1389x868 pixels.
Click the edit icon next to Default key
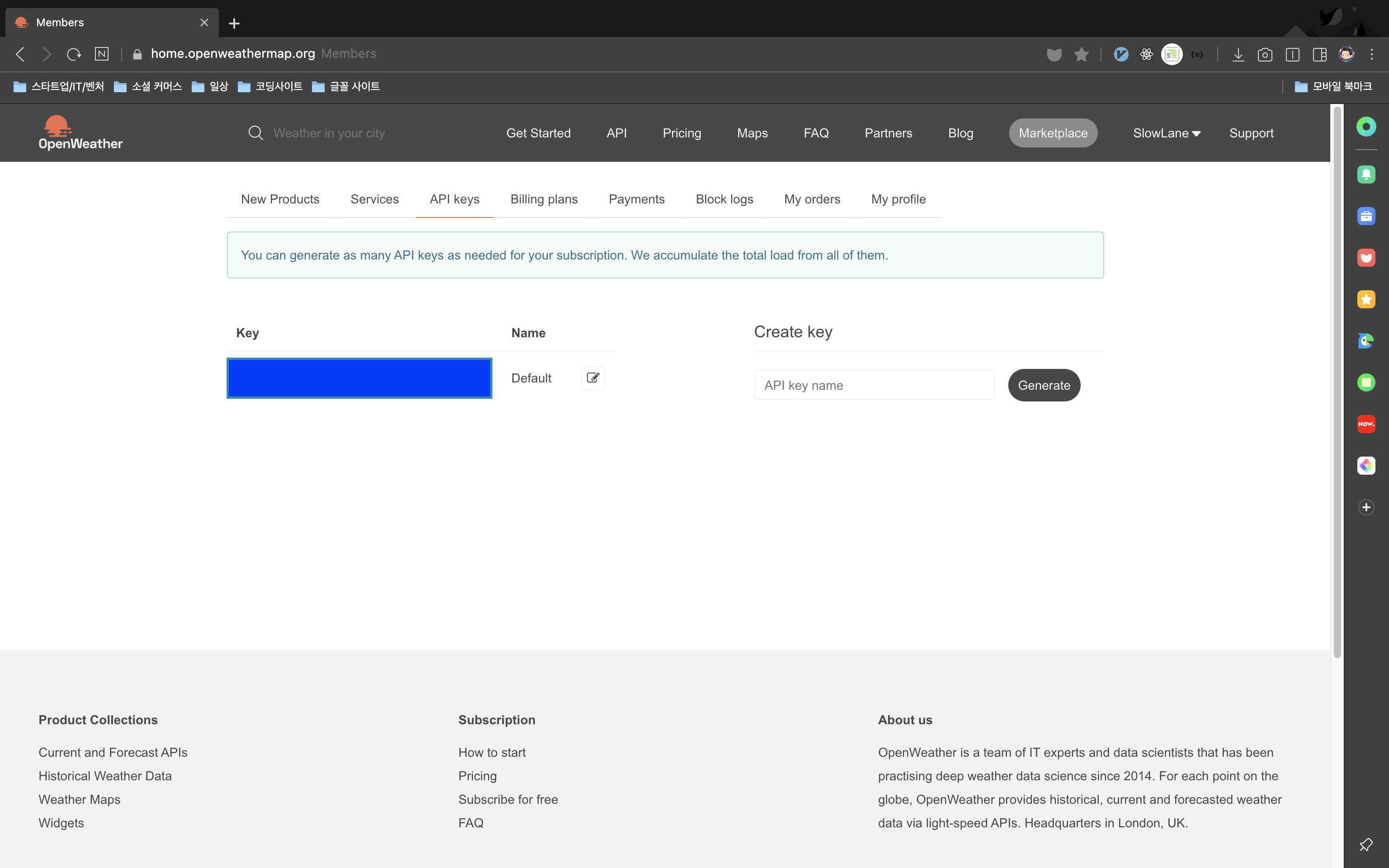593,378
